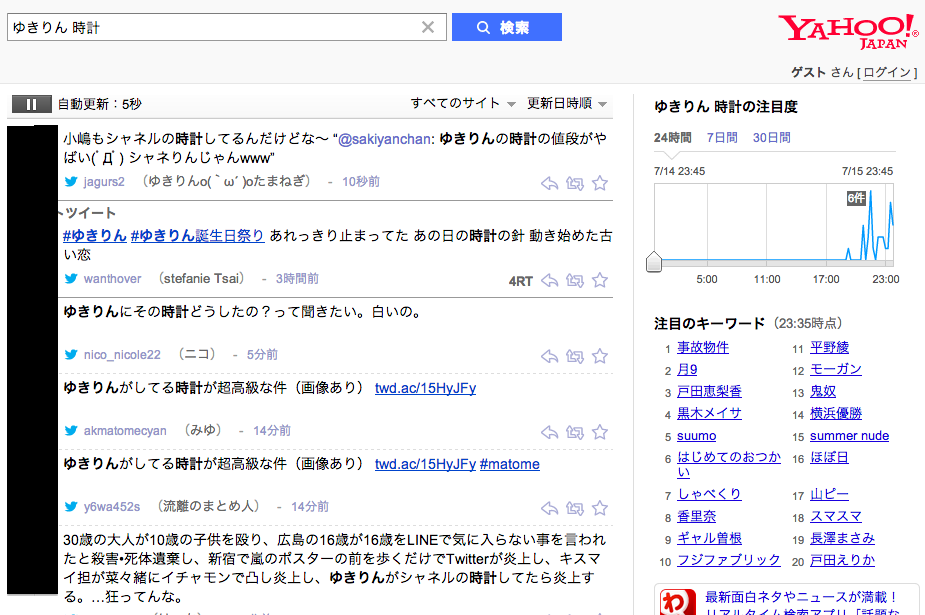Expand the すべてのサイト dropdown
Viewport: 925px width, 615px height.
462,103
